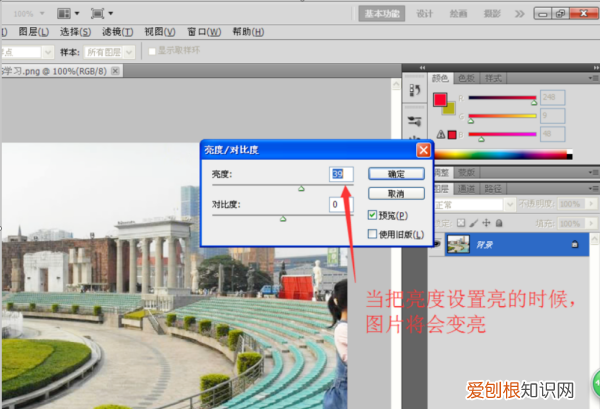Click the gamut warning triangle icon
Viewport: 600px width, 409px height.
441,134
